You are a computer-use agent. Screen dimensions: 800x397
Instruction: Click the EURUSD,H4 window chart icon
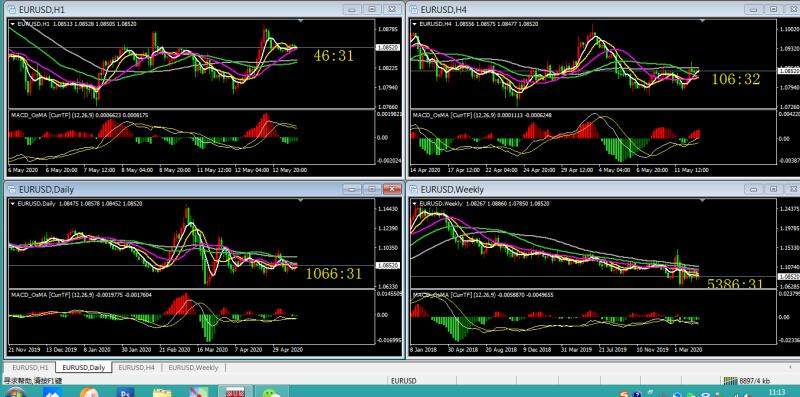tap(413, 10)
